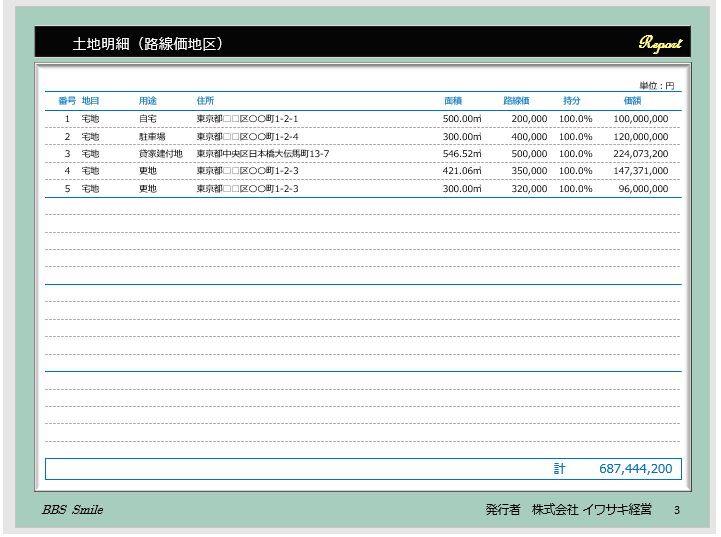This screenshot has width=721, height=537.
Task: Click row number 5 cell
Action: click(67, 189)
